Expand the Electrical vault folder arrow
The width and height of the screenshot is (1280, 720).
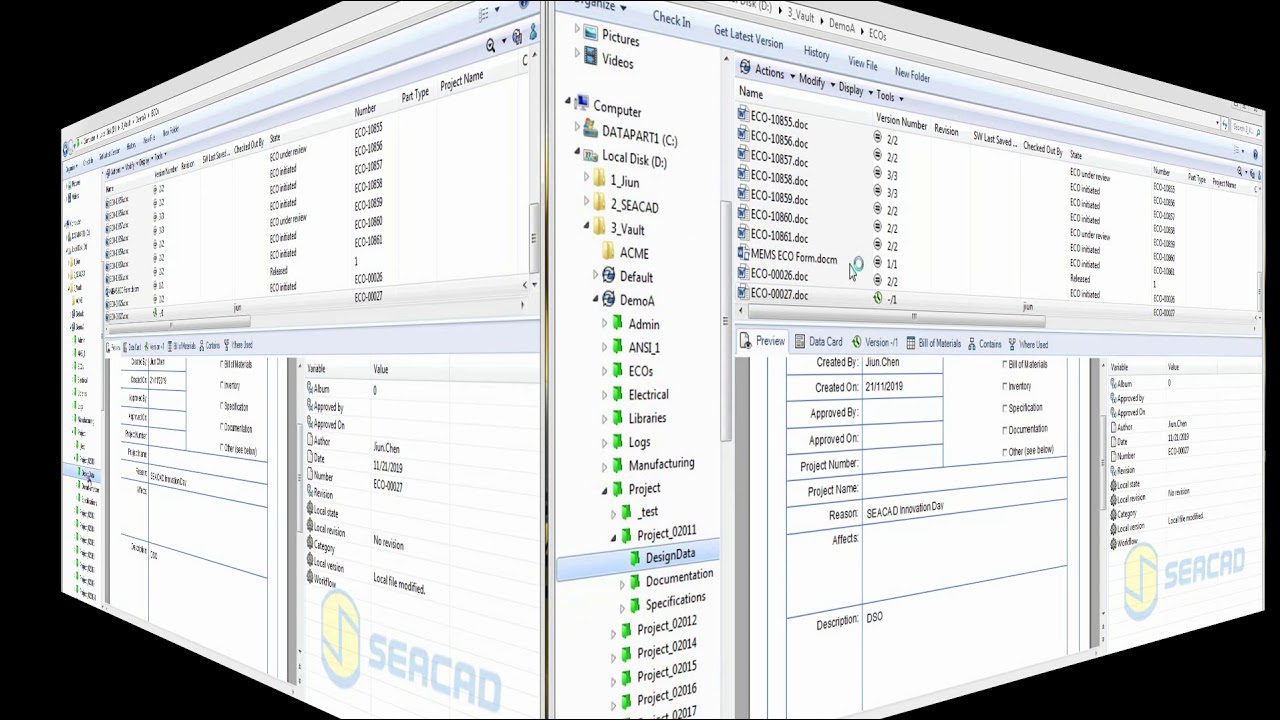click(605, 395)
